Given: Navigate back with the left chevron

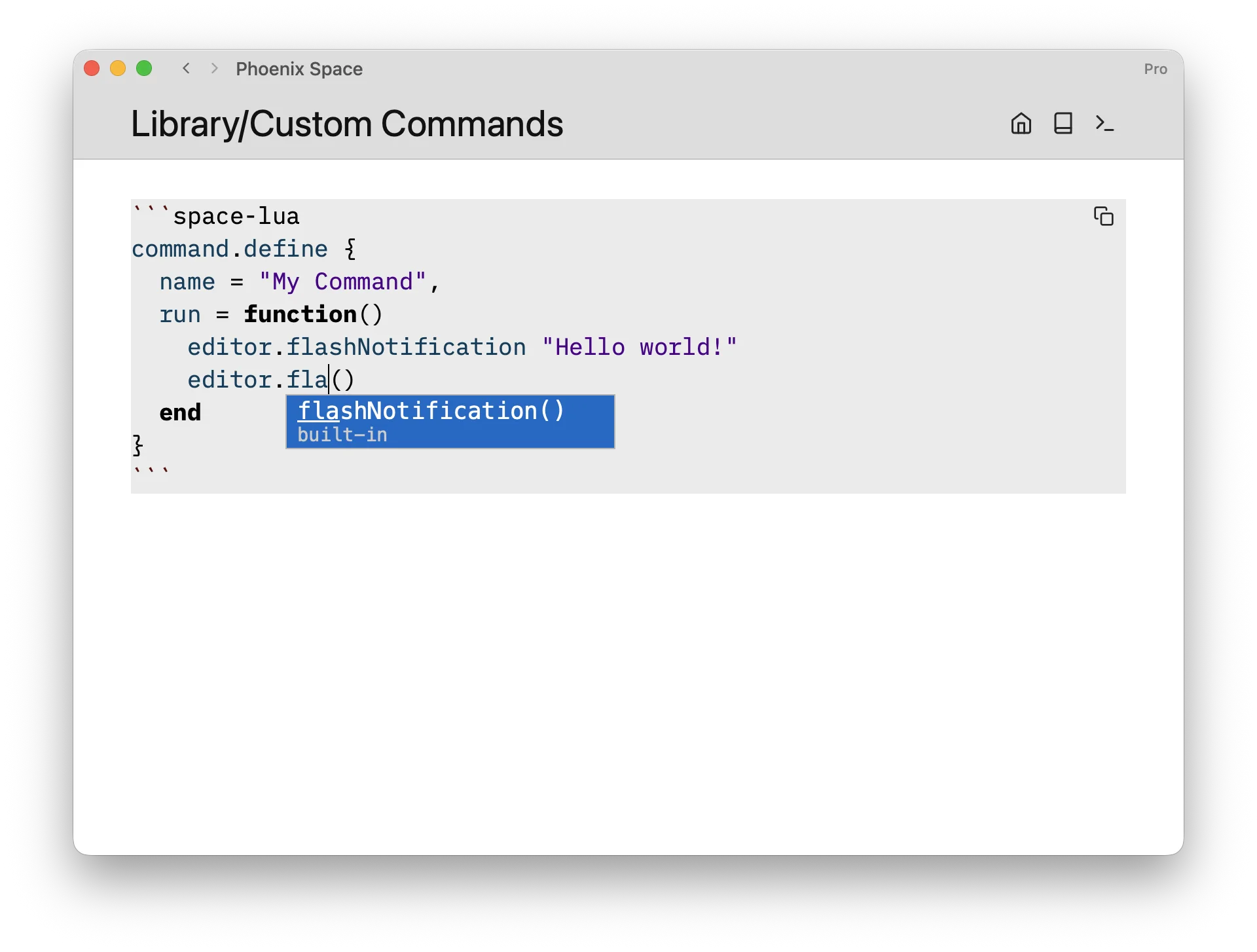Looking at the screenshot, I should 187,69.
